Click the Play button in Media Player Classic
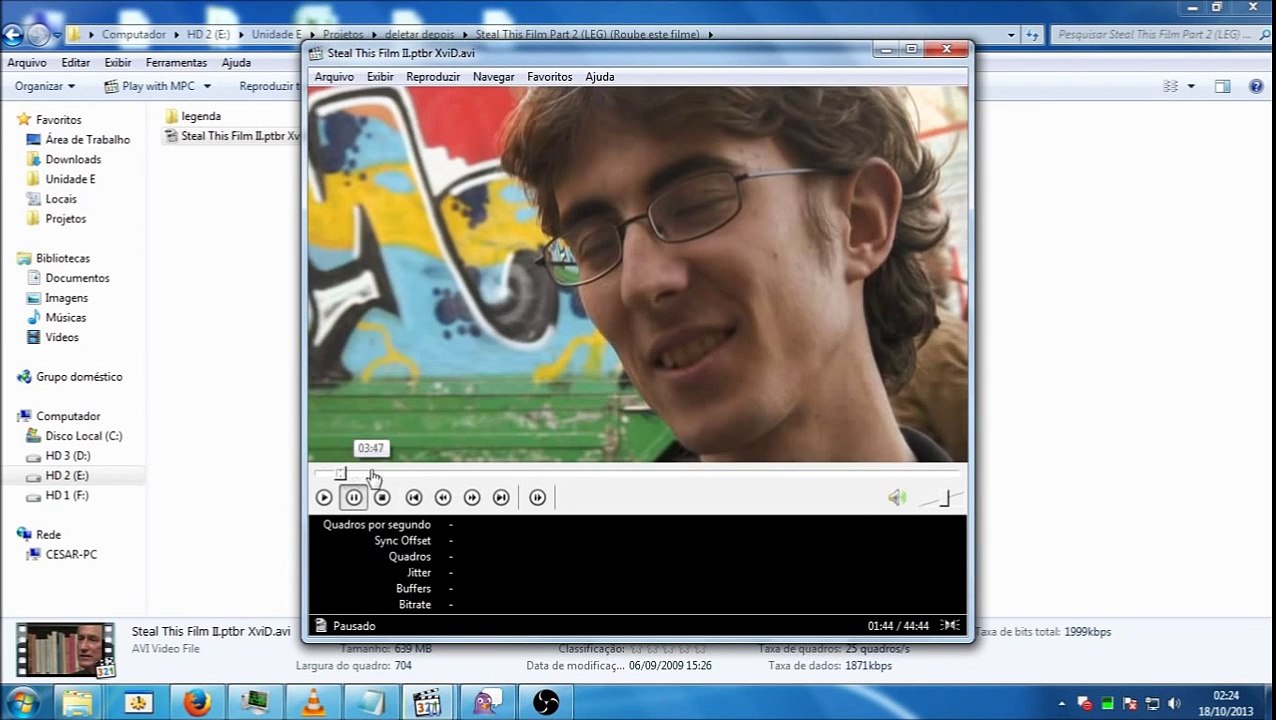The width and height of the screenshot is (1276, 720). pos(324,497)
